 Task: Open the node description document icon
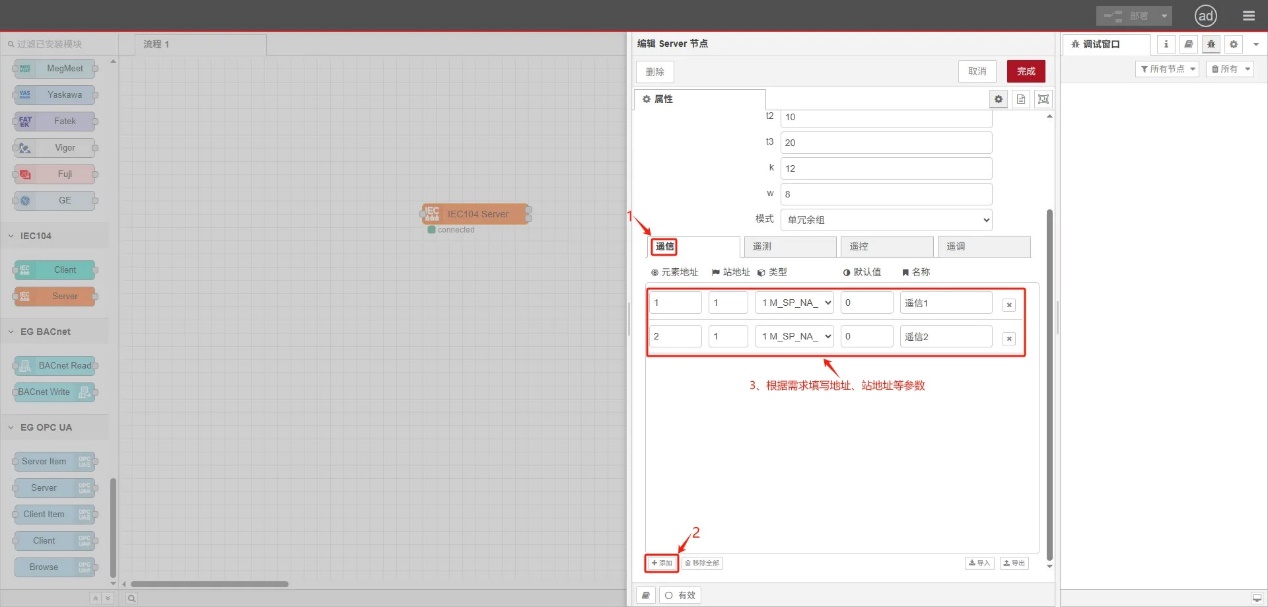1021,99
